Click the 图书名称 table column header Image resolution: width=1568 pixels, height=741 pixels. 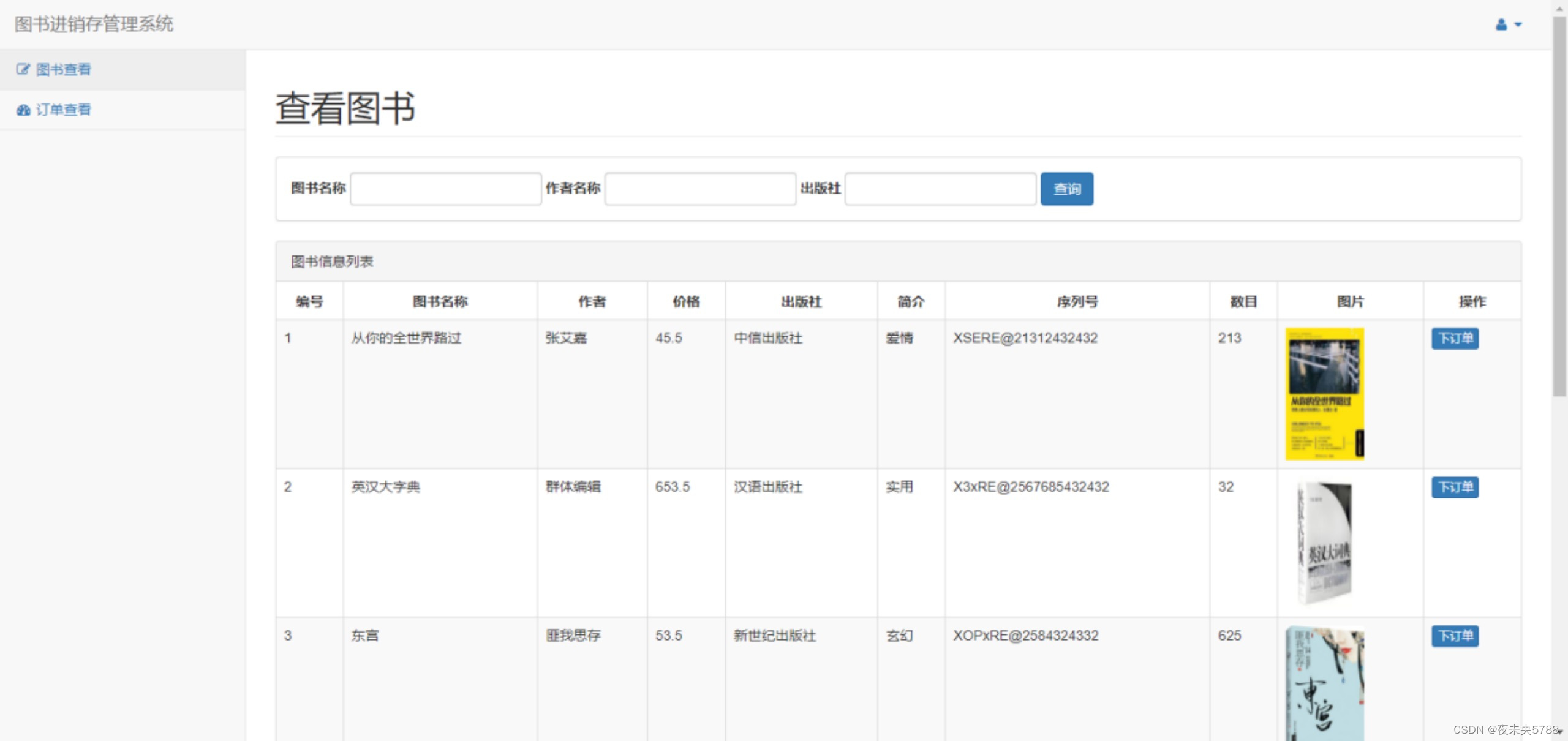click(x=440, y=301)
